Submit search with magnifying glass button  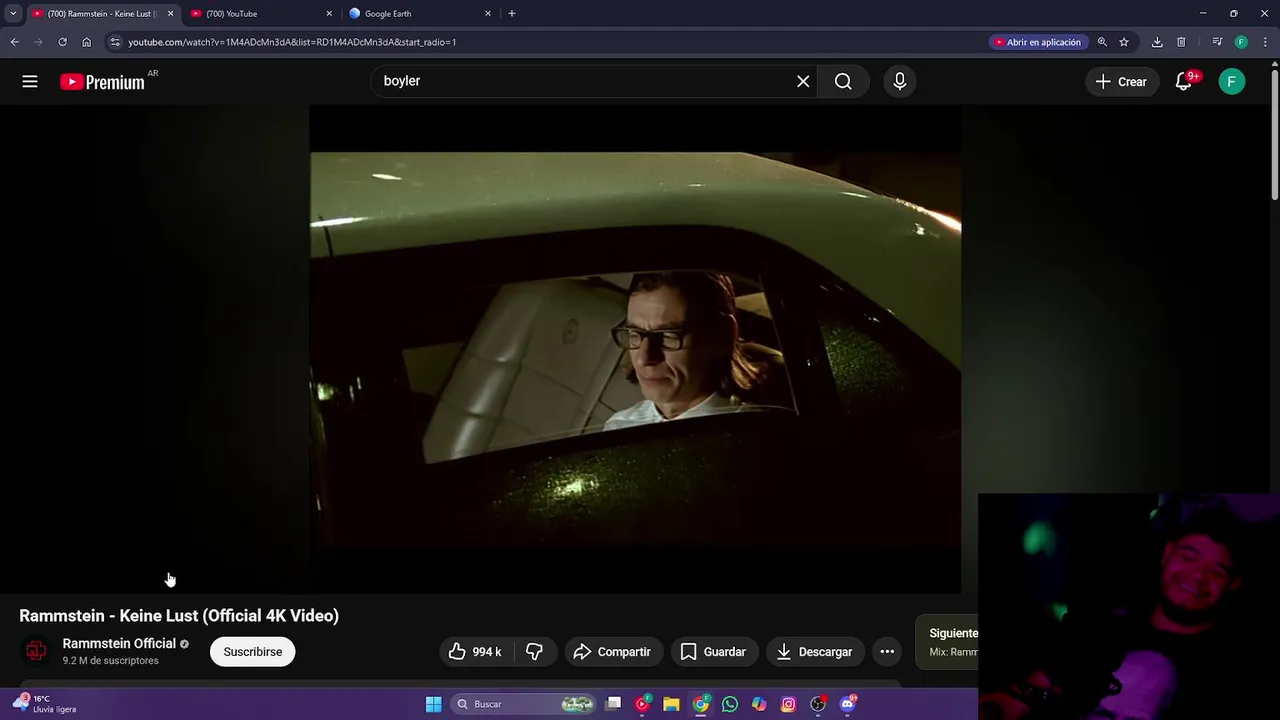click(843, 82)
